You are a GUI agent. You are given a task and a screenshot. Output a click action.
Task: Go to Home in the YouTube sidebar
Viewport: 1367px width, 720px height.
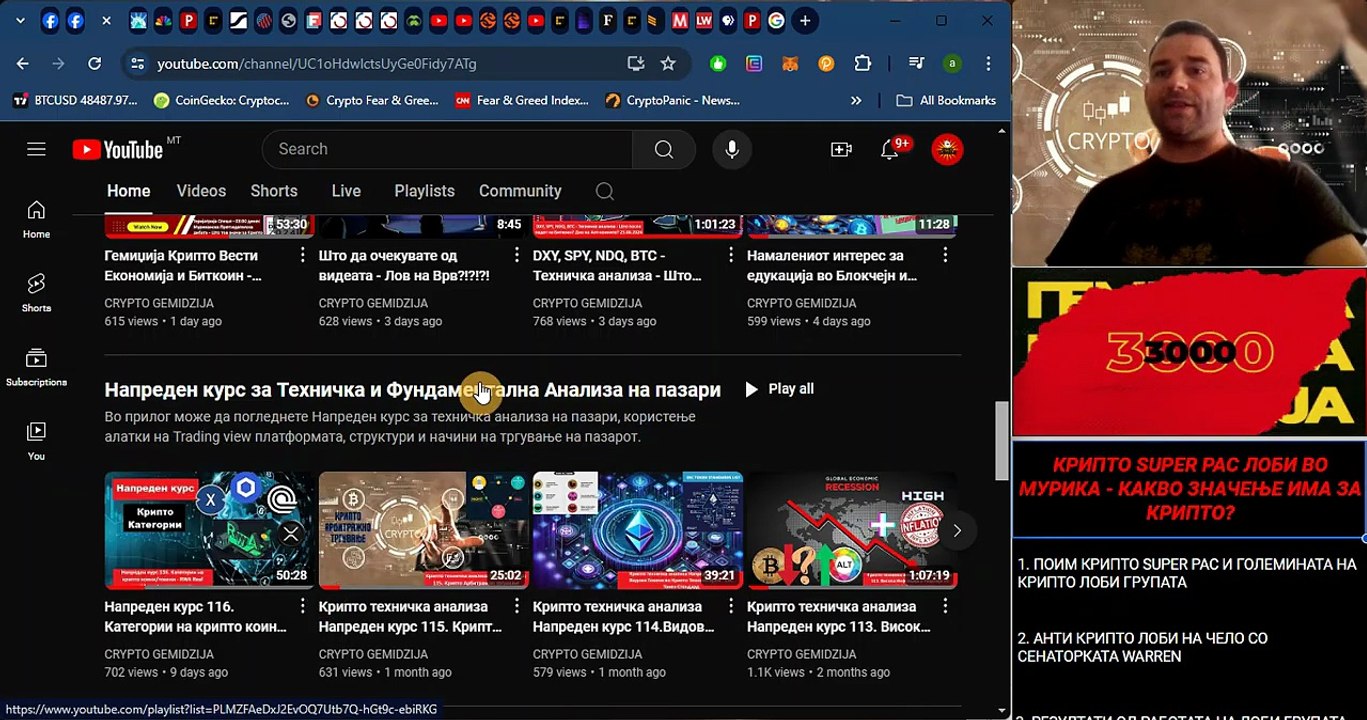[x=36, y=219]
